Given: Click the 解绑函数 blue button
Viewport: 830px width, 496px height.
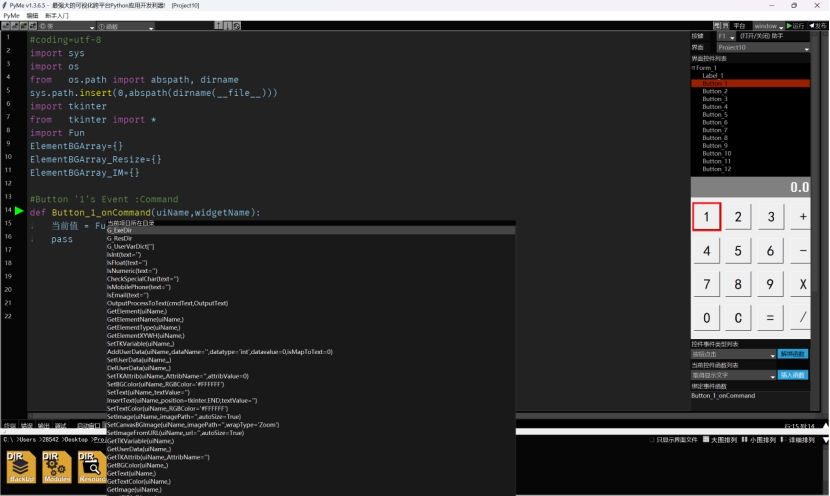Looking at the screenshot, I should (x=792, y=354).
